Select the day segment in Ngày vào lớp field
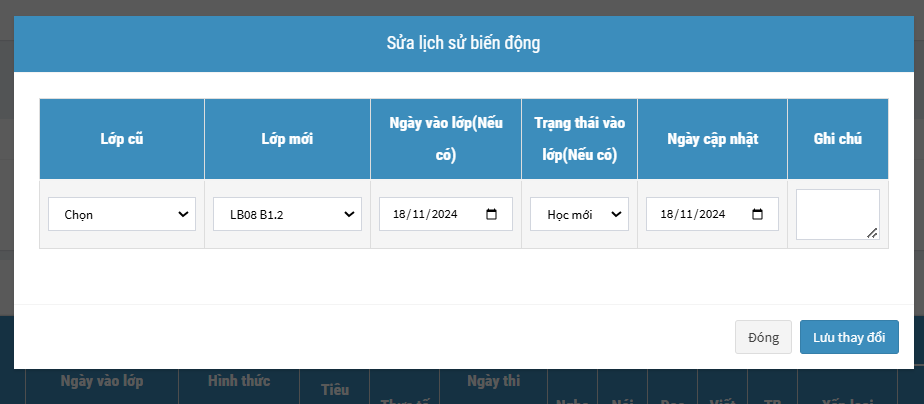This screenshot has width=924, height=404. (399, 214)
